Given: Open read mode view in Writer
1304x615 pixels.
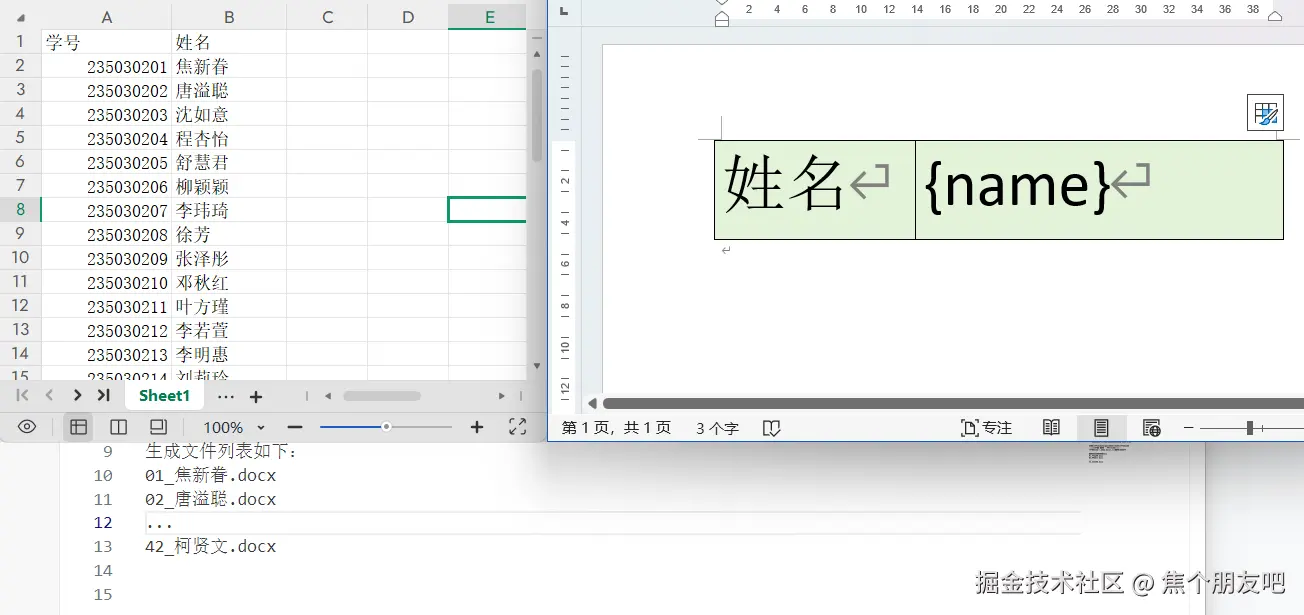Looking at the screenshot, I should (1050, 427).
